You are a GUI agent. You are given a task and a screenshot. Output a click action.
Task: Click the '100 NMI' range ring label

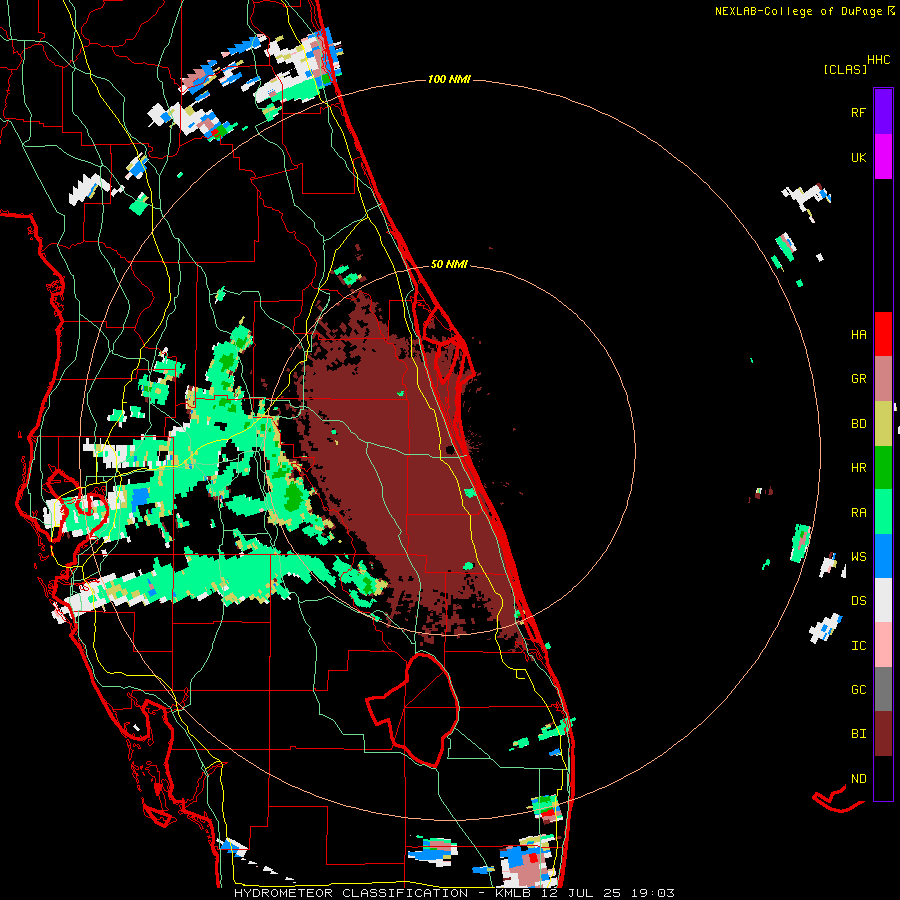click(x=449, y=79)
